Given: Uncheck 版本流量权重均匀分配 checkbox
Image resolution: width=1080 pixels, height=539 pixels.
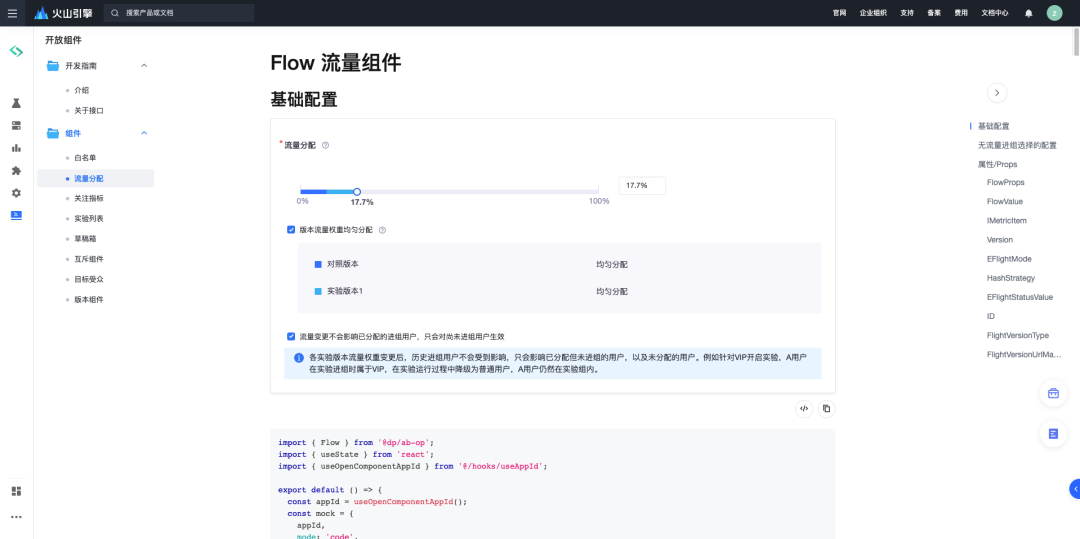Looking at the screenshot, I should (x=291, y=230).
